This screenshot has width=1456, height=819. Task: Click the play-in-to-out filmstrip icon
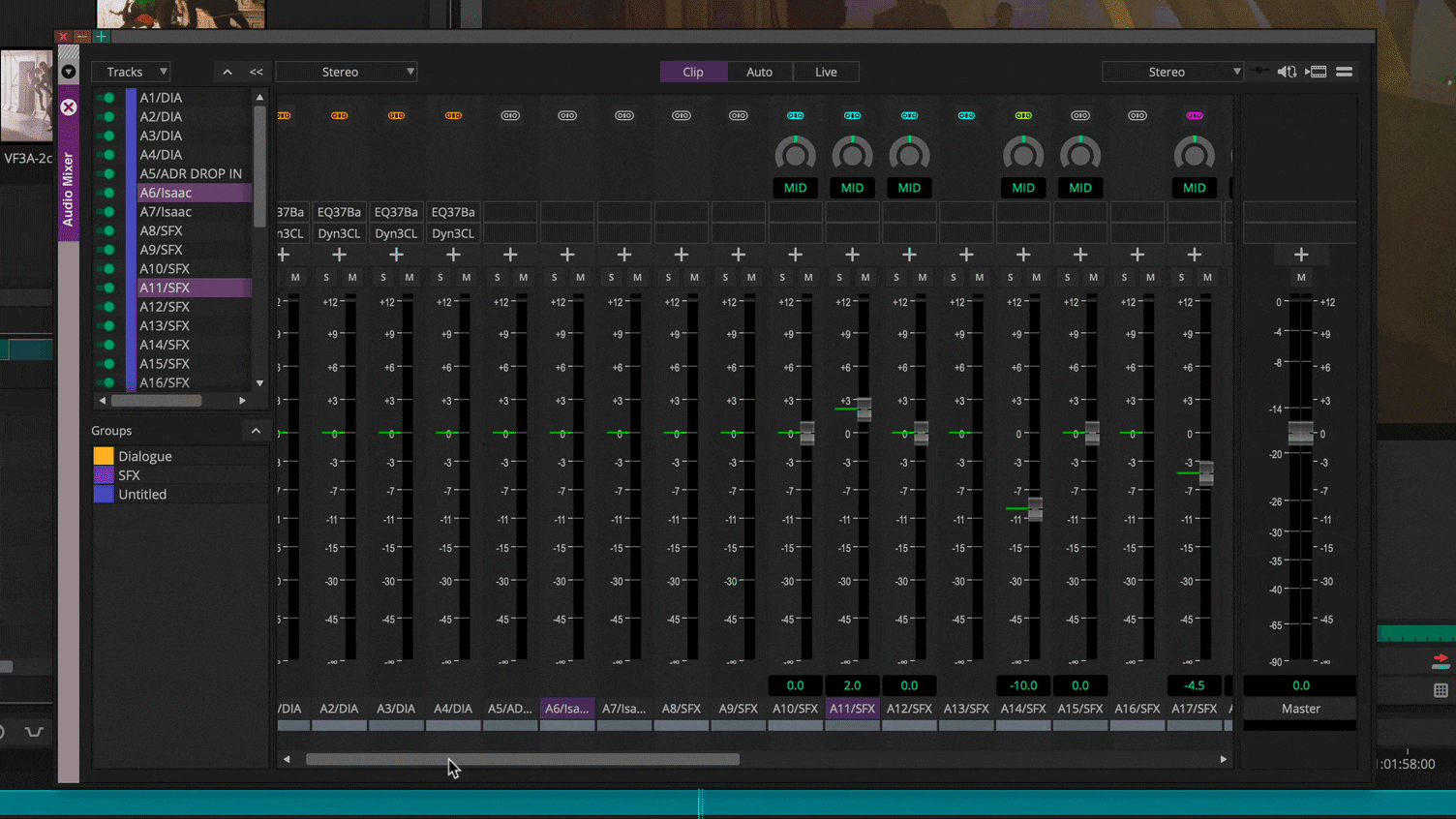[x=1317, y=72]
